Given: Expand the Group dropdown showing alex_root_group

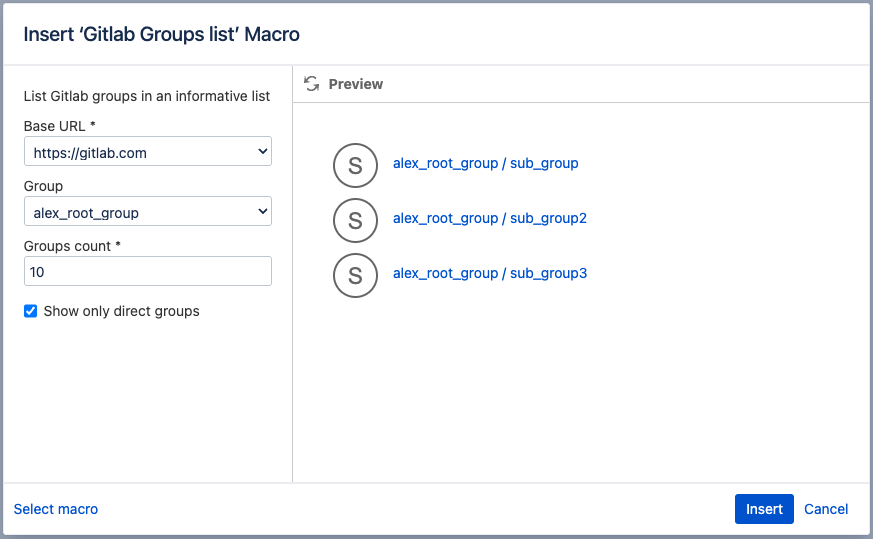Looking at the screenshot, I should pos(148,212).
